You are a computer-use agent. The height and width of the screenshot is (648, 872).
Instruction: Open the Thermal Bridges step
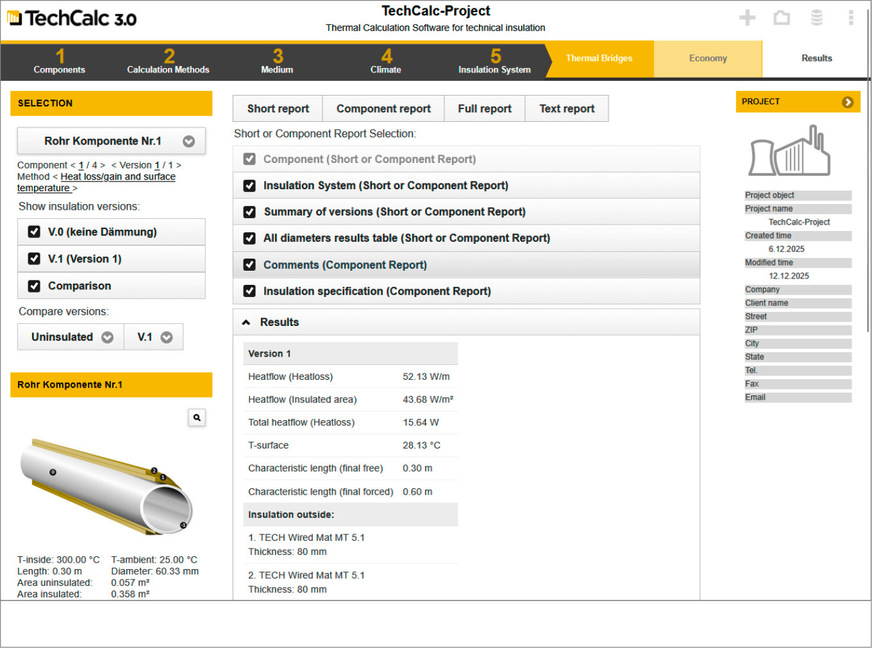(599, 58)
